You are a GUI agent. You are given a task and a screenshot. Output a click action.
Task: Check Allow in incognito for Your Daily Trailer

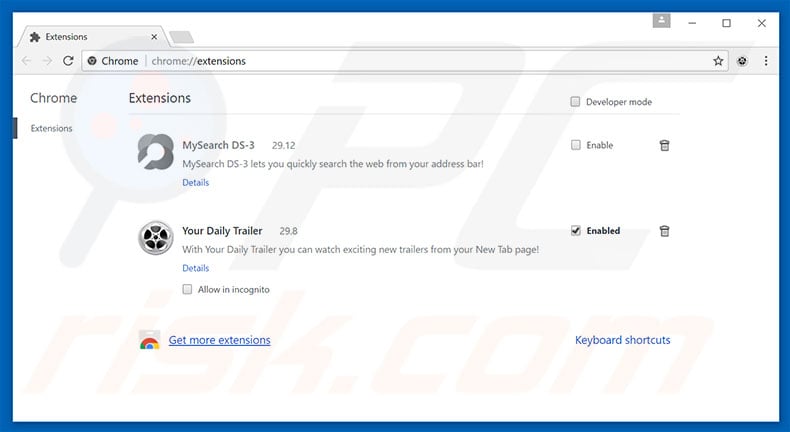[187, 289]
